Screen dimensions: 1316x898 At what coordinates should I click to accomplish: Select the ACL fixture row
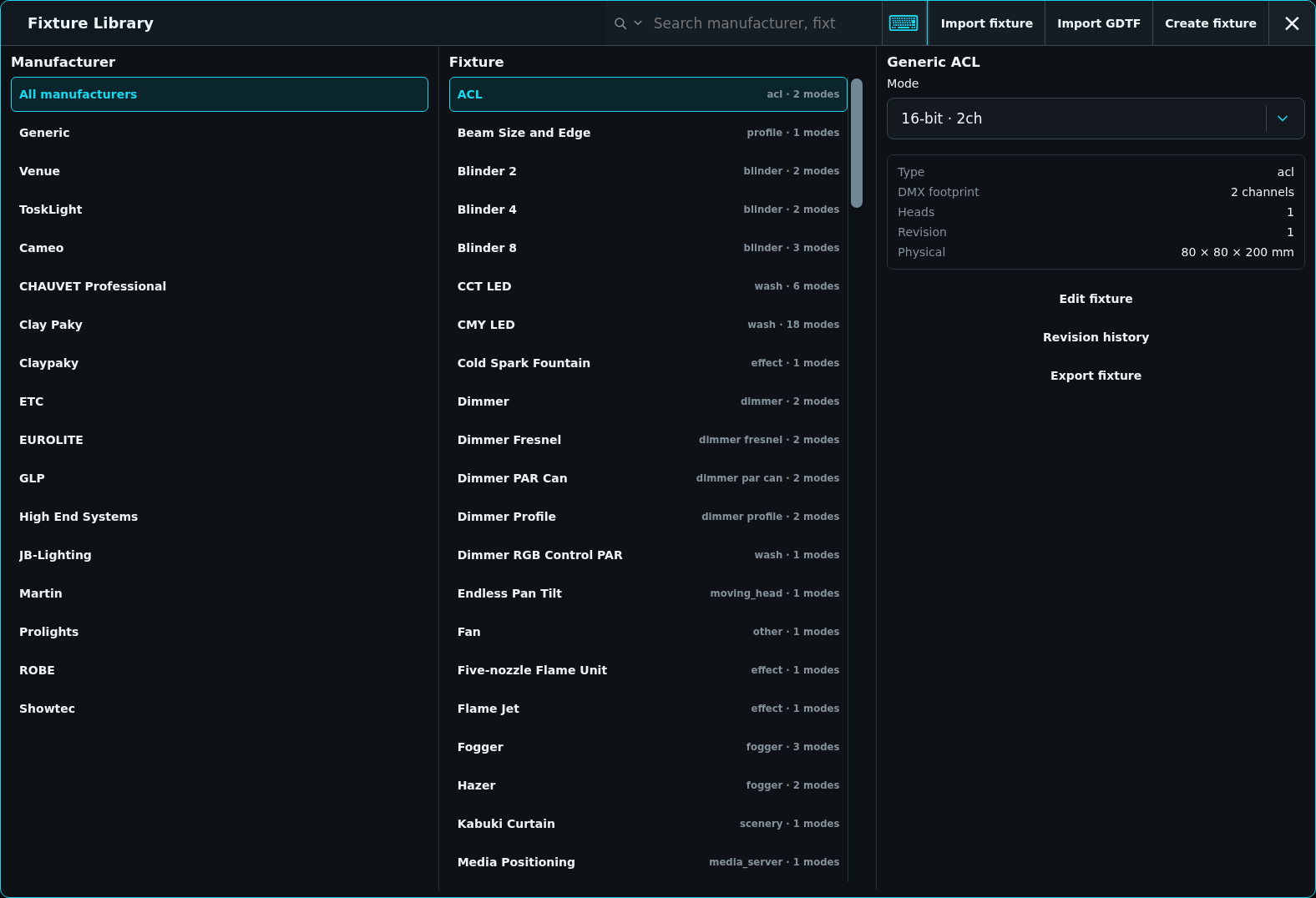pyautogui.click(x=648, y=94)
